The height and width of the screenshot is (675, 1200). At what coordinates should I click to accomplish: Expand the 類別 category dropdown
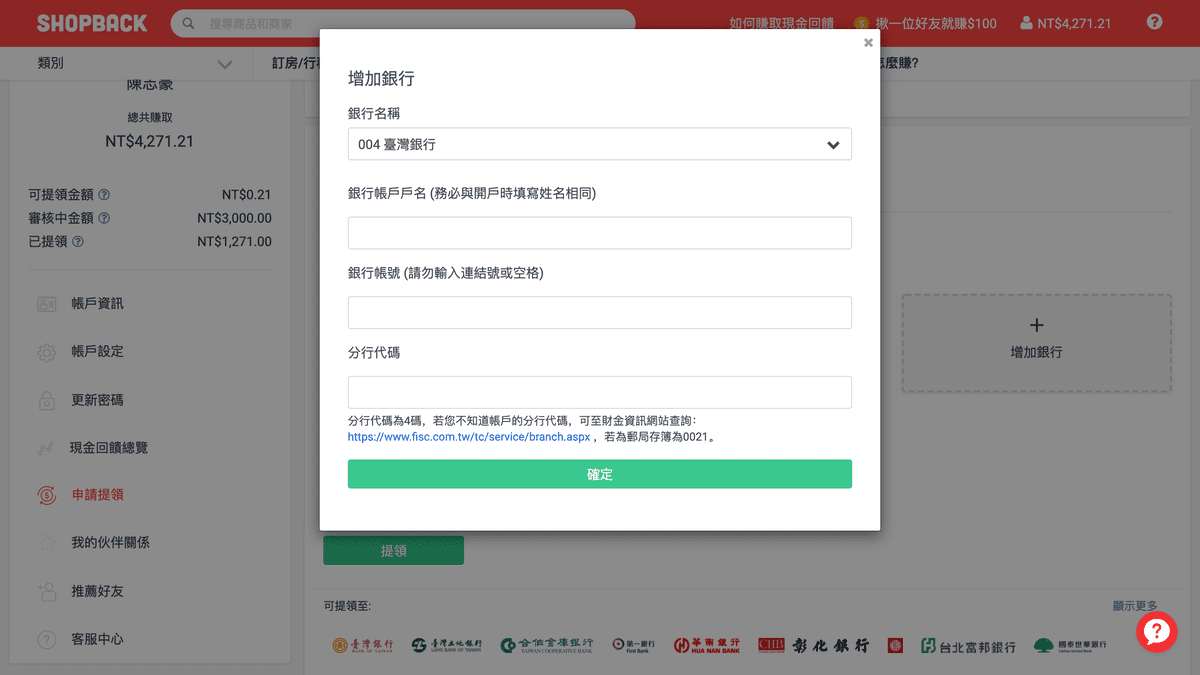click(130, 62)
